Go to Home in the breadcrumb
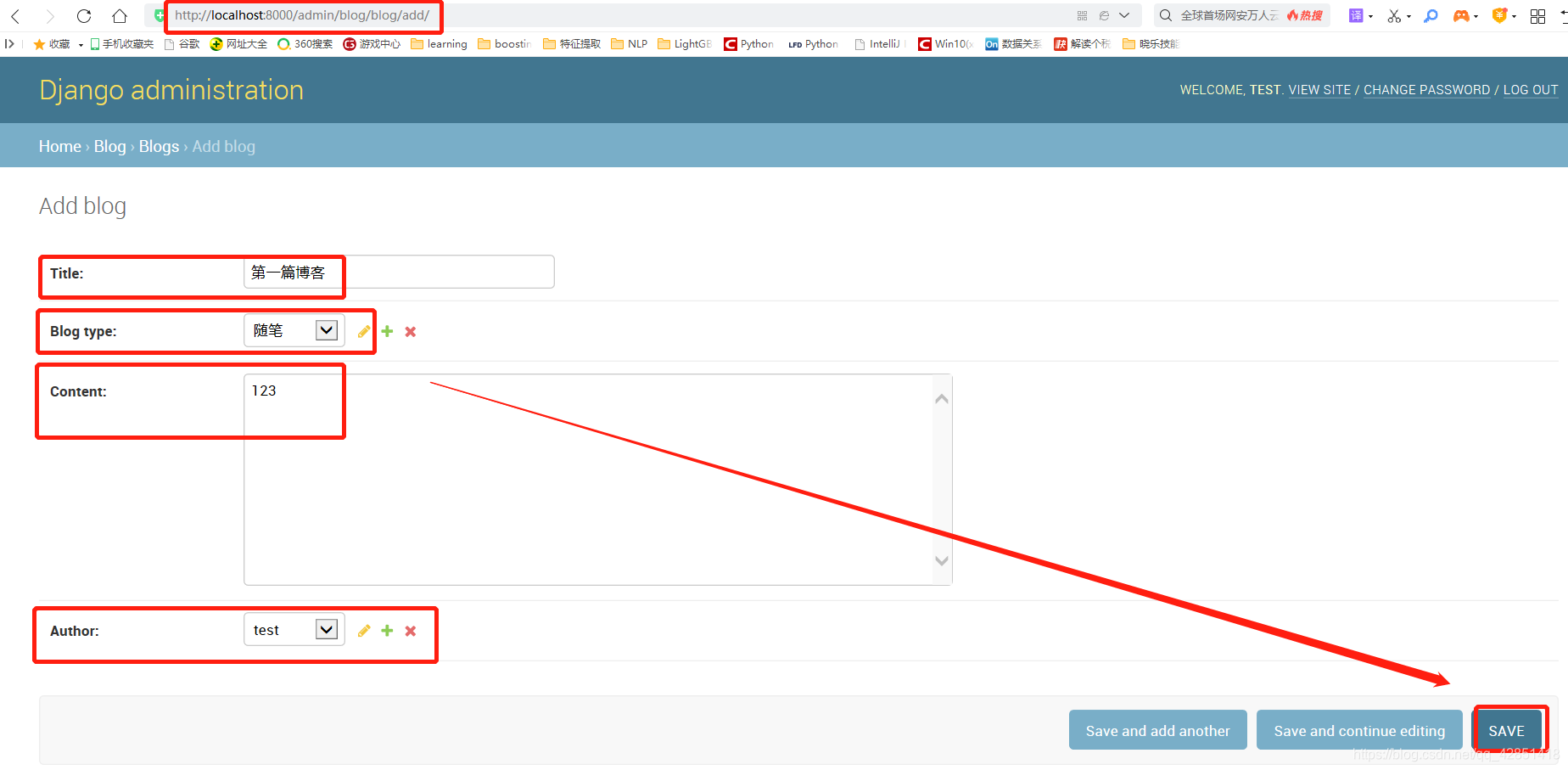Image resolution: width=1568 pixels, height=770 pixels. coord(60,146)
